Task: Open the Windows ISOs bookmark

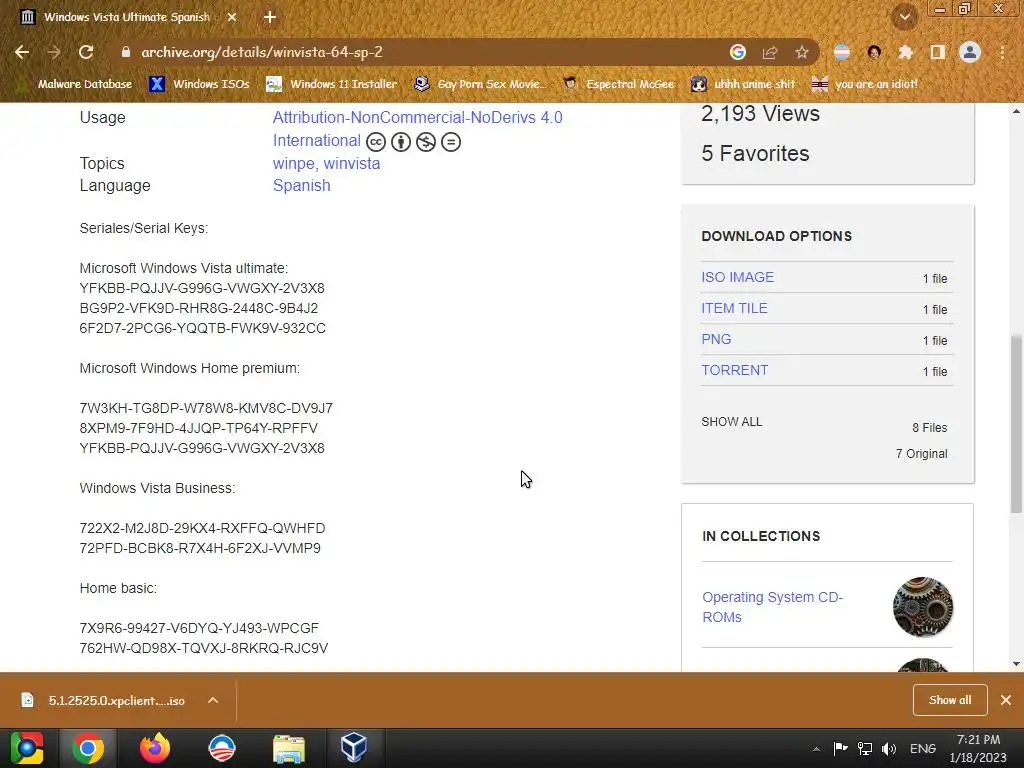Action: coord(200,84)
